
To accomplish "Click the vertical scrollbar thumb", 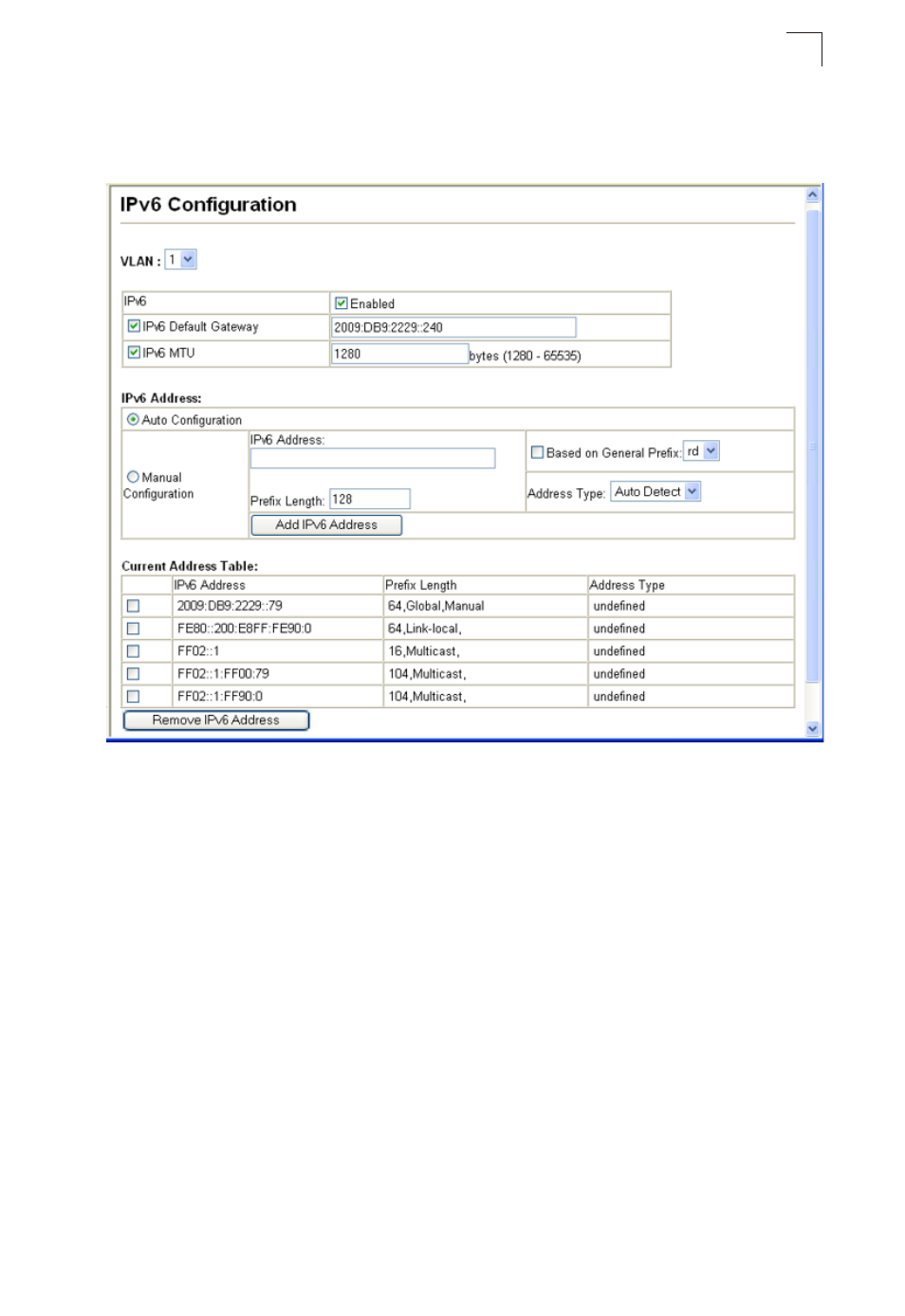I will point(812,446).
